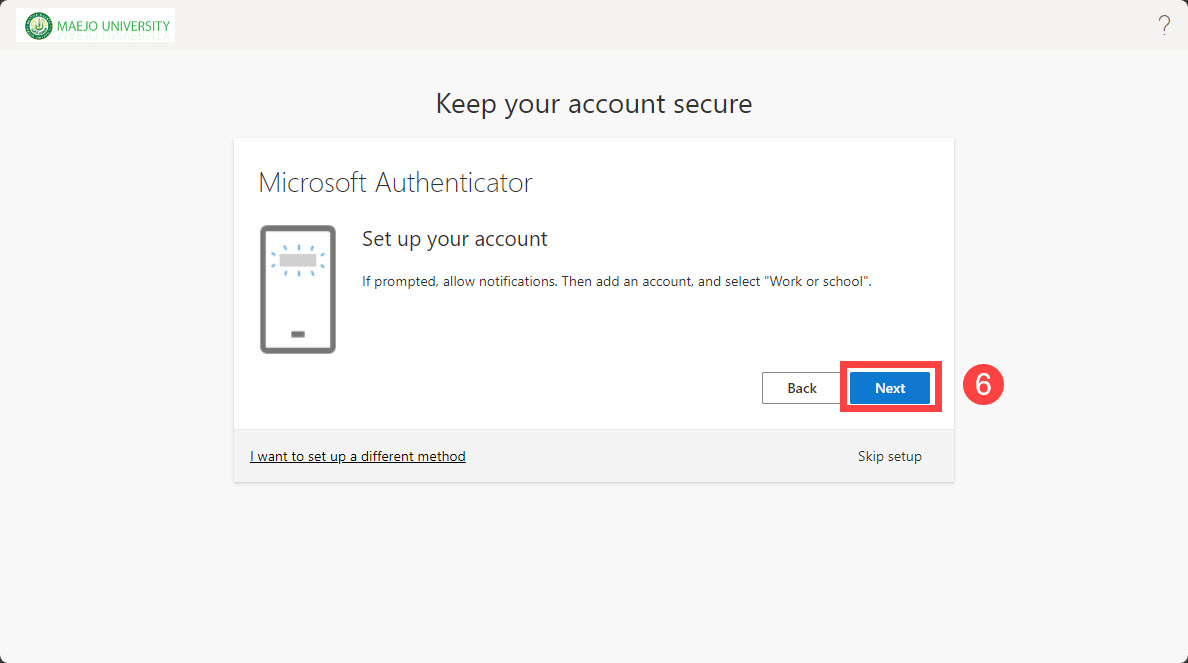The height and width of the screenshot is (663, 1188).
Task: Click the gray footer bar of the card
Action: tap(650, 456)
